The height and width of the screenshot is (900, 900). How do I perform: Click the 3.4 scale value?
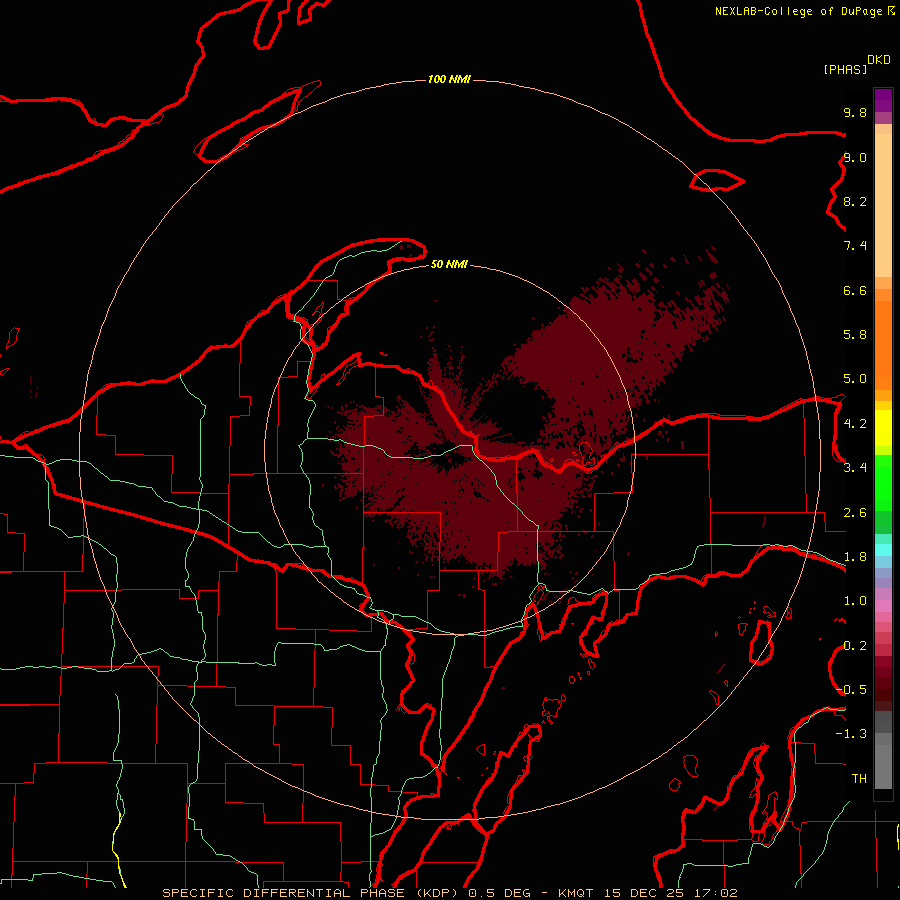click(x=855, y=468)
